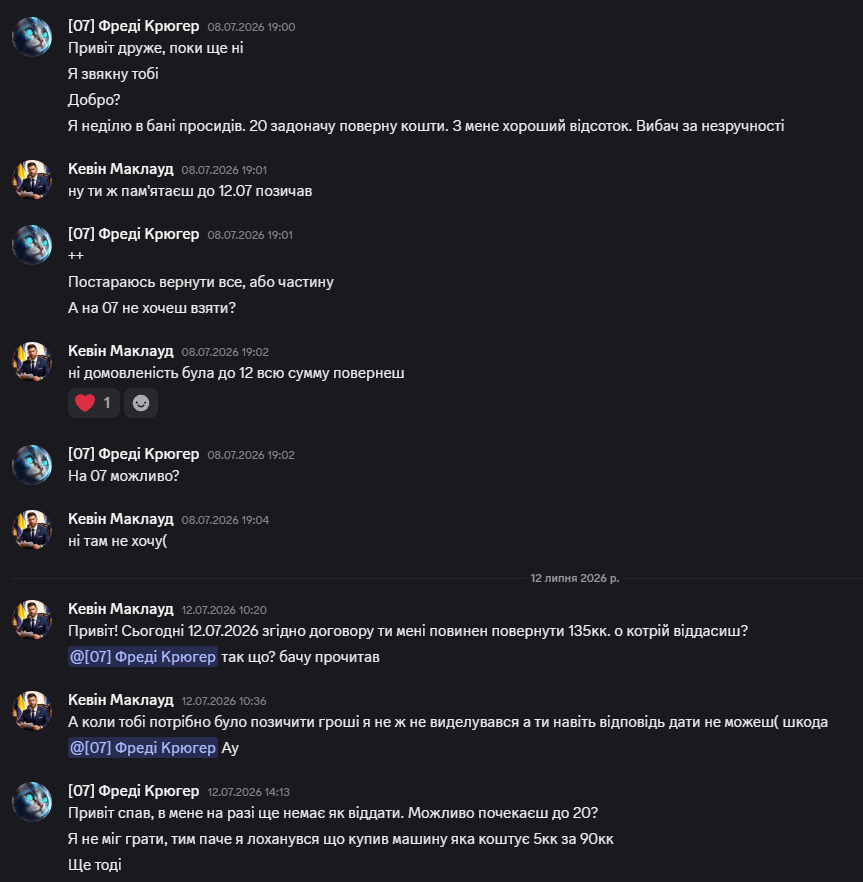Click Кевін Маклауд avatar at 10:36 message
This screenshot has width=863, height=882.
tap(32, 710)
